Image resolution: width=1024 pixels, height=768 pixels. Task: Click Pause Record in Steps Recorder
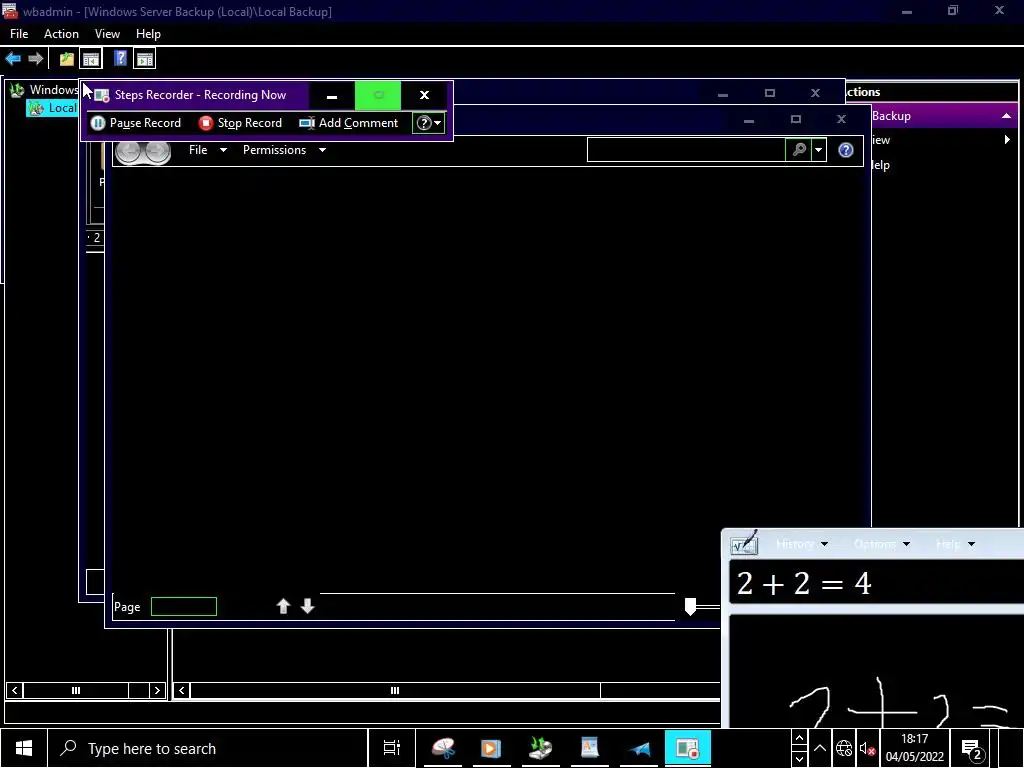click(136, 123)
